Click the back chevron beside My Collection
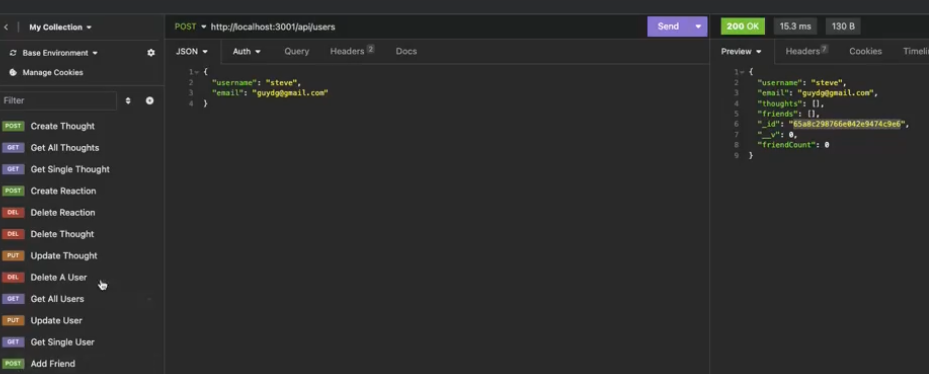929x374 pixels. click(6, 27)
